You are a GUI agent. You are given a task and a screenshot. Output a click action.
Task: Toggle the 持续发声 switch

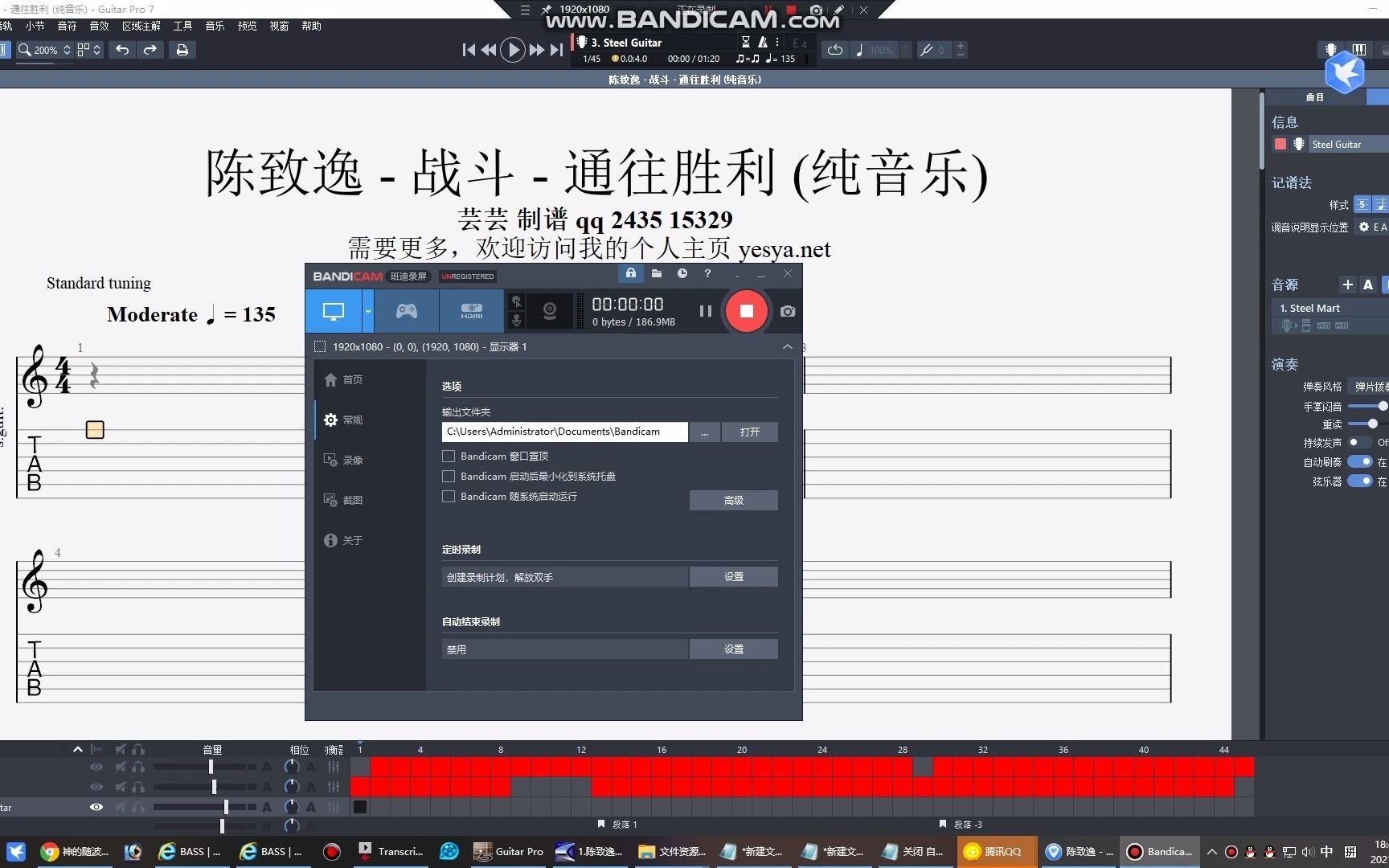coord(1359,442)
